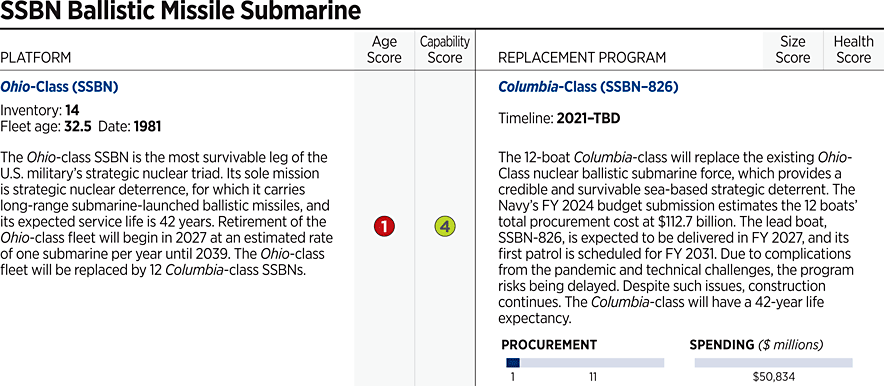Screen dimensions: 884x386
Task: Click the PLATFORM column heading
Action: pos(36,57)
